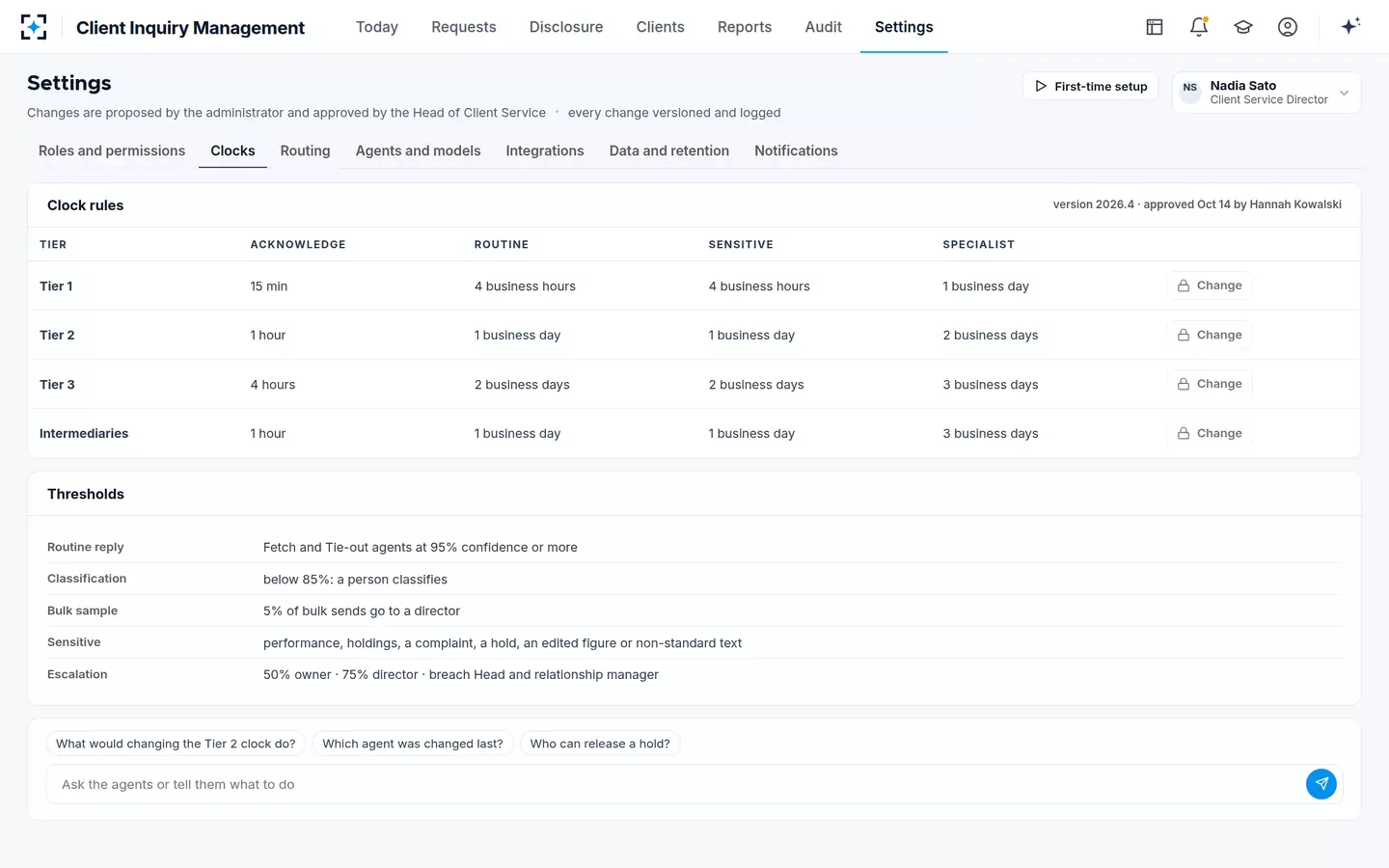Ask which agent was changed last
Viewport: 1389px width, 868px height.
[x=413, y=744]
